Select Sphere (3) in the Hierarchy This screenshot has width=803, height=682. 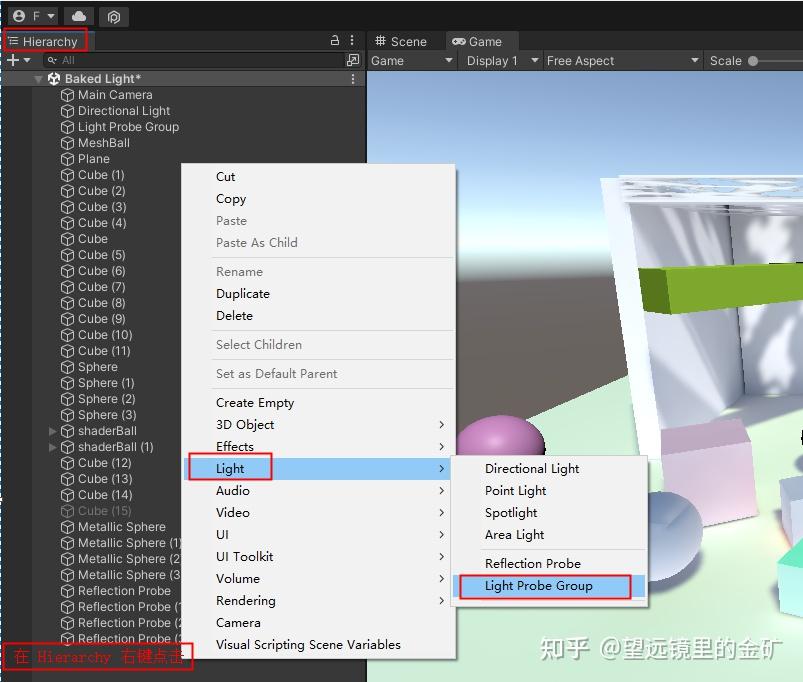[x=107, y=415]
